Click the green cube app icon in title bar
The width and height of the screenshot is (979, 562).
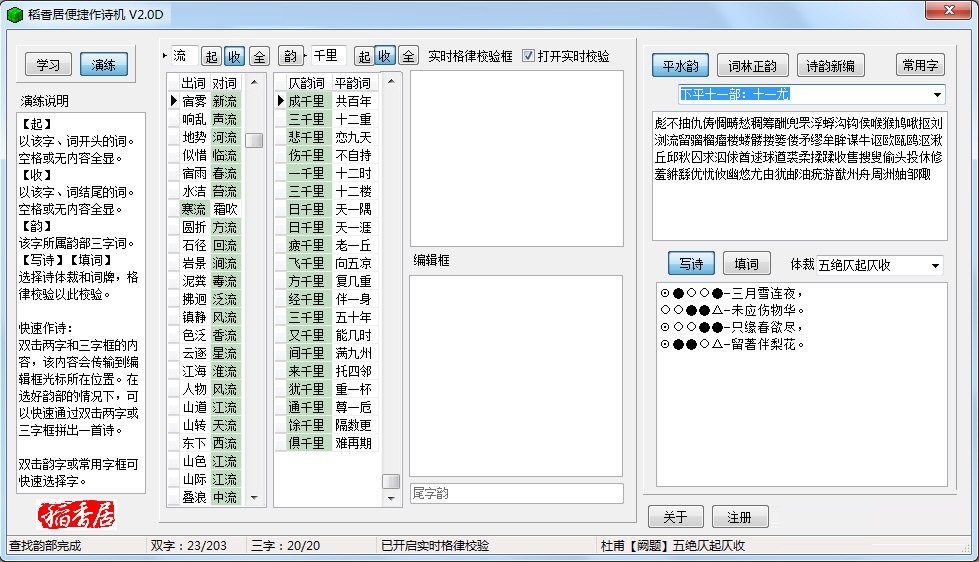(x=15, y=14)
